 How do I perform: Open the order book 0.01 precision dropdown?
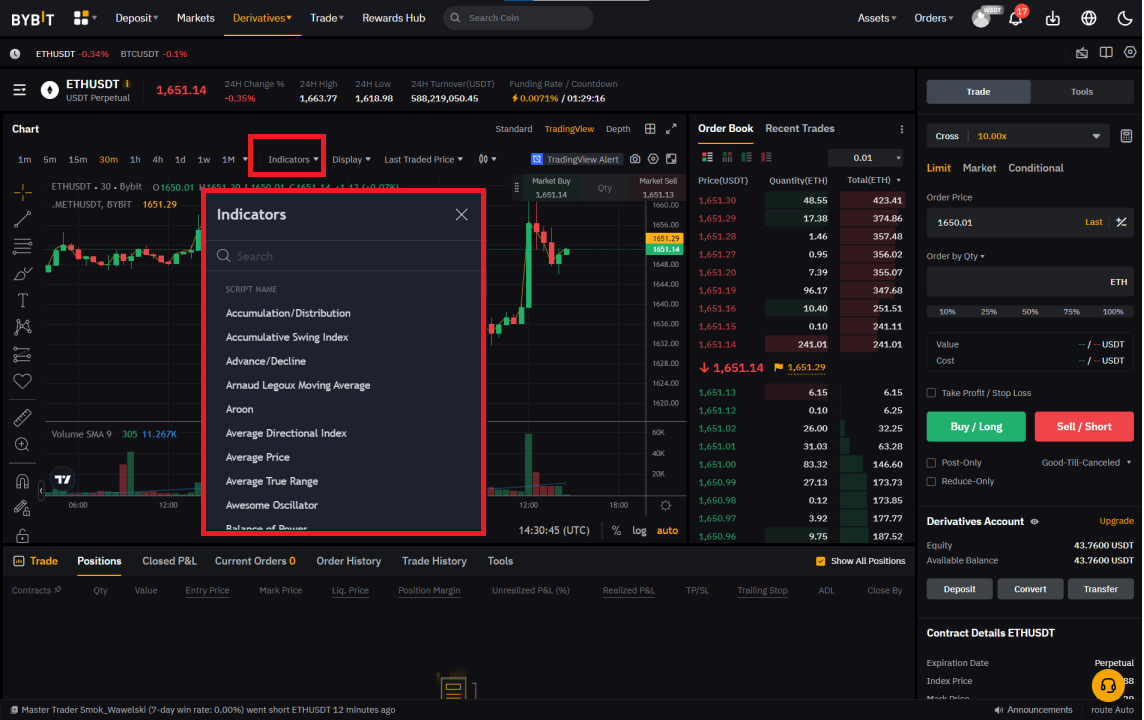(x=867, y=158)
